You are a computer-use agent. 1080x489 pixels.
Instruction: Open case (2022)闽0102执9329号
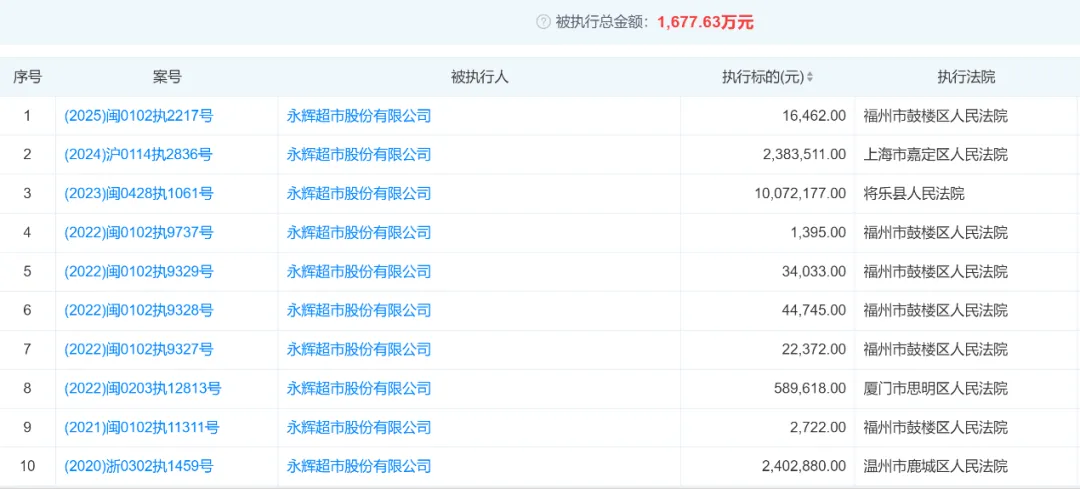(x=138, y=272)
